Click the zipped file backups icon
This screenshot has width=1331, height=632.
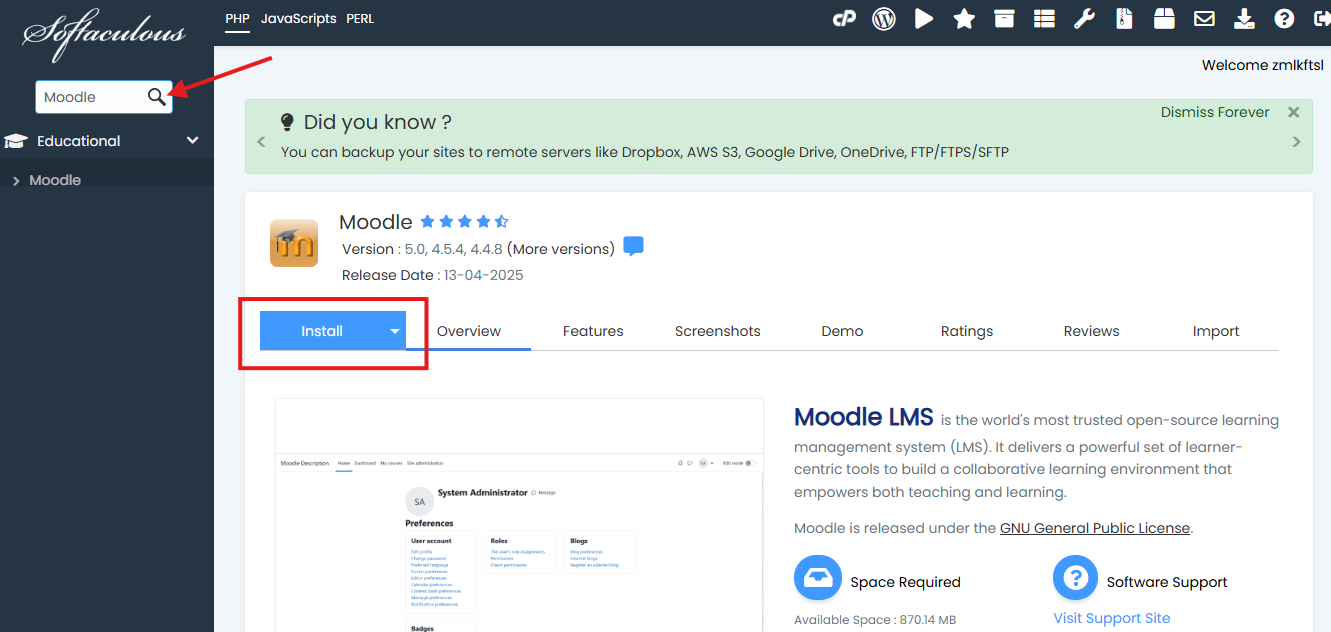click(x=1124, y=19)
